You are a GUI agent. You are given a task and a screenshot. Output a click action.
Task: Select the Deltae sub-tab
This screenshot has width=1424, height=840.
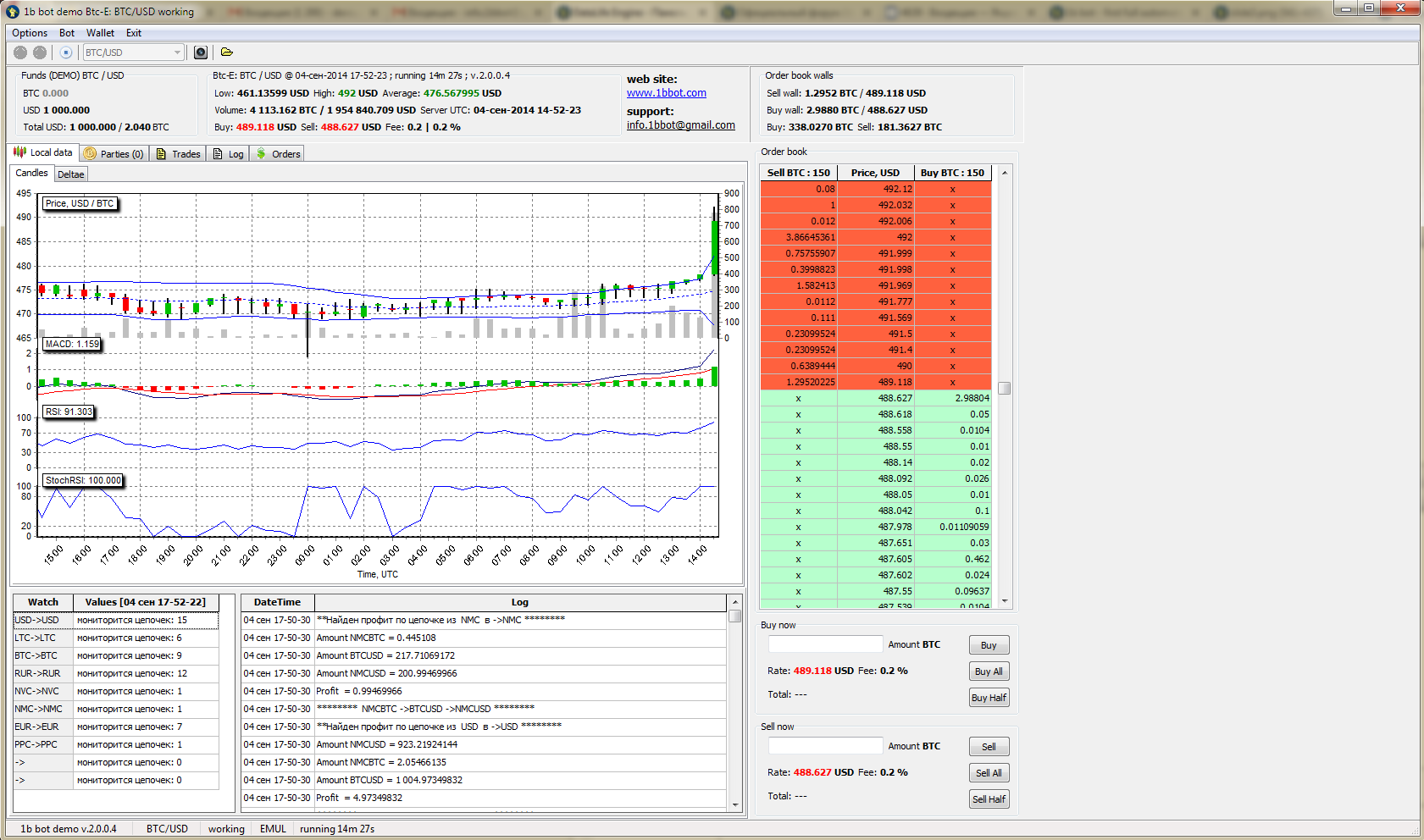71,174
